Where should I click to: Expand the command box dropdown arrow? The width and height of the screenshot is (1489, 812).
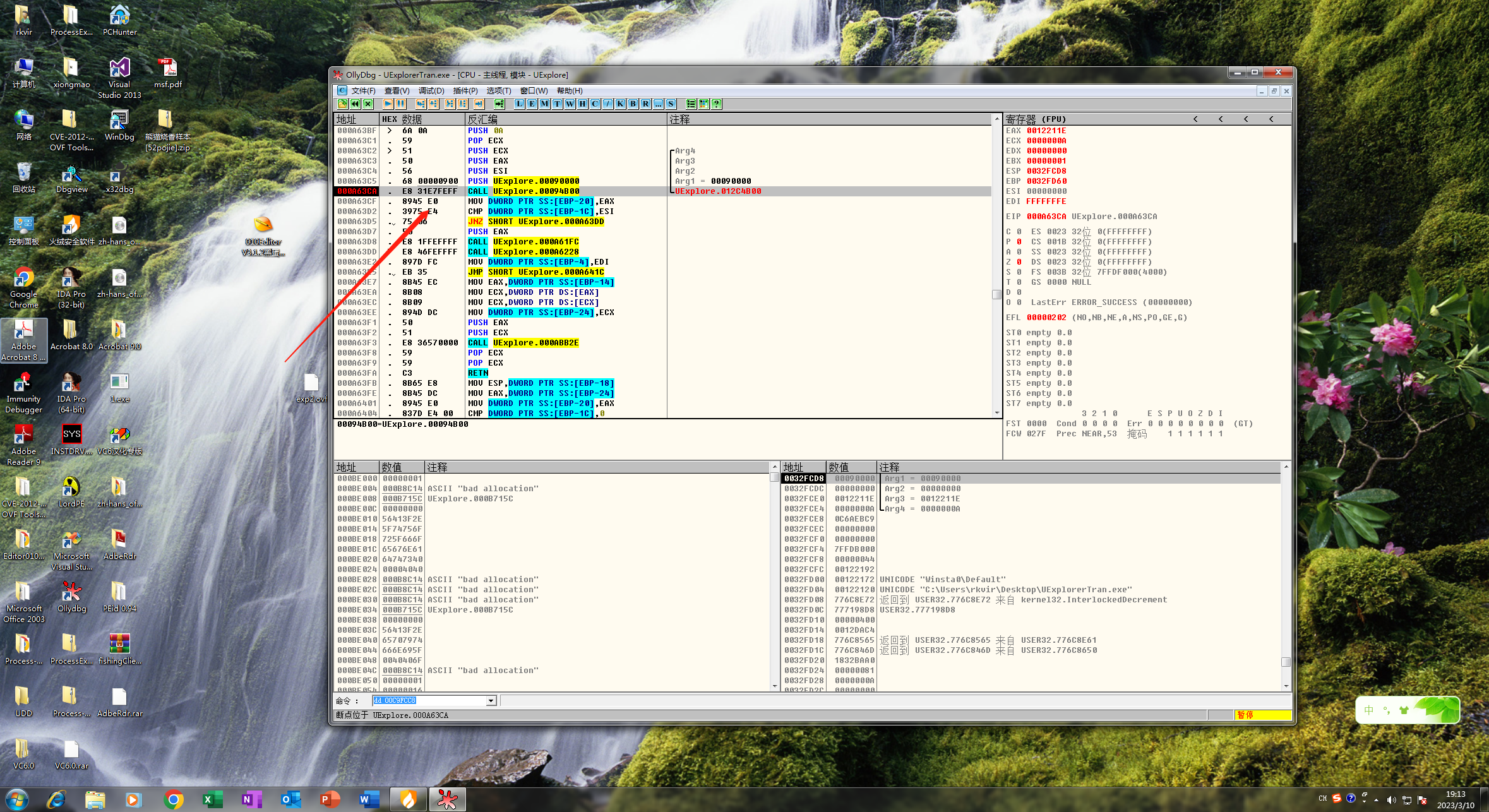pyautogui.click(x=491, y=701)
